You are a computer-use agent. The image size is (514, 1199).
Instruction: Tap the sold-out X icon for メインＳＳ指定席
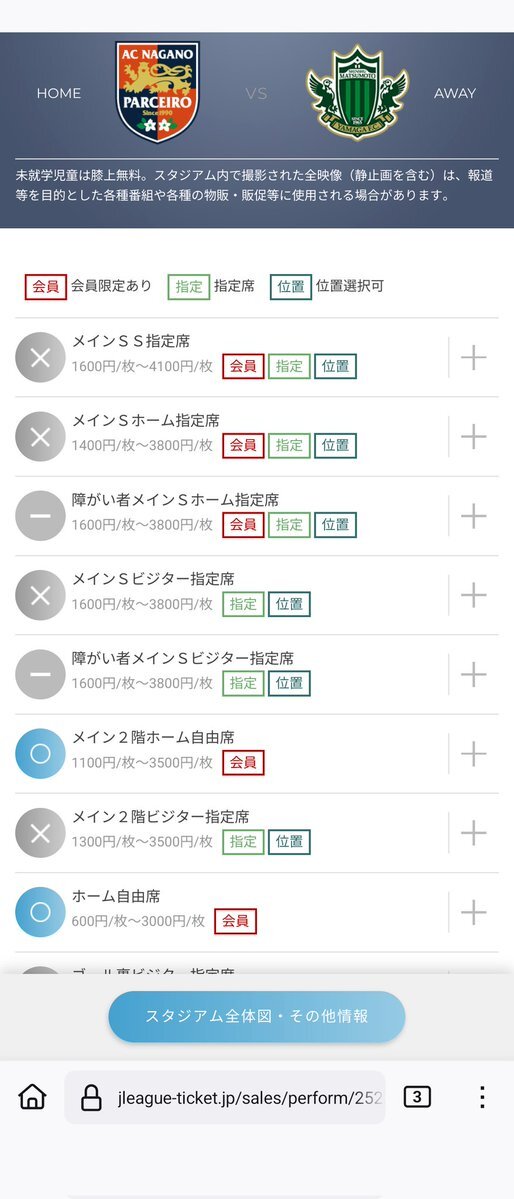(41, 357)
